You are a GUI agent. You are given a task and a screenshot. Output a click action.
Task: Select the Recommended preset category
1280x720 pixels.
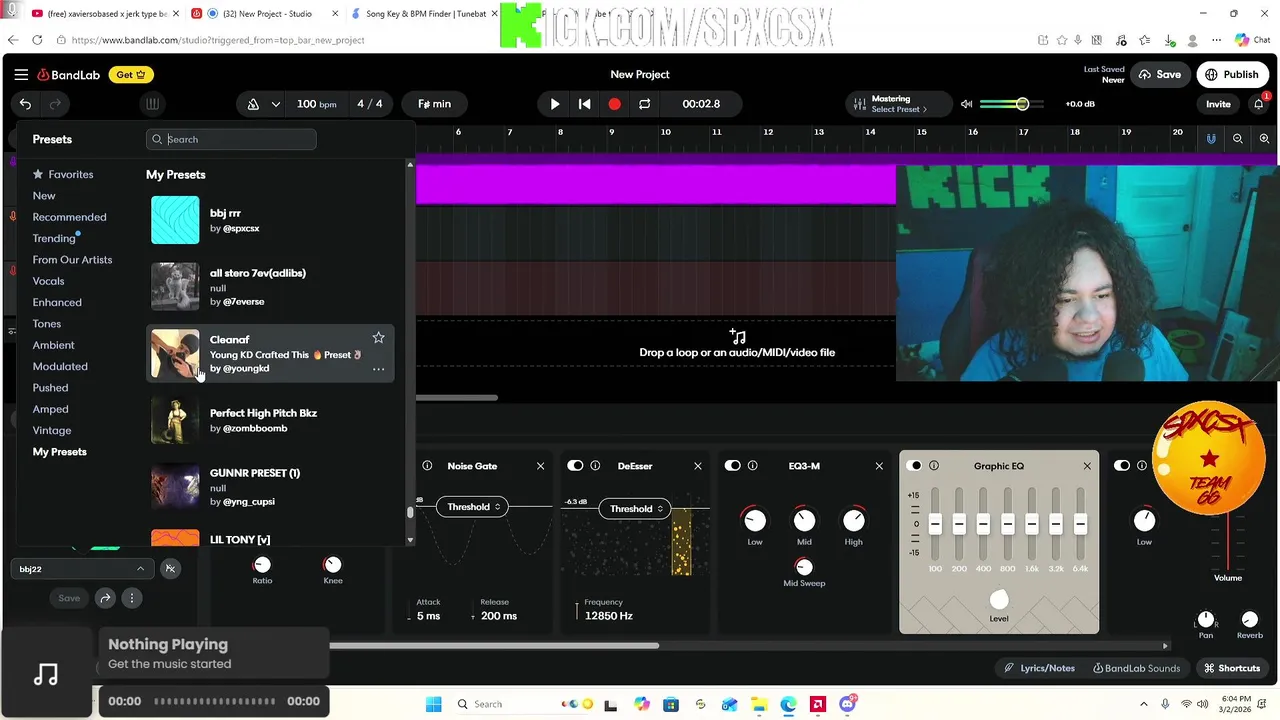(x=69, y=217)
